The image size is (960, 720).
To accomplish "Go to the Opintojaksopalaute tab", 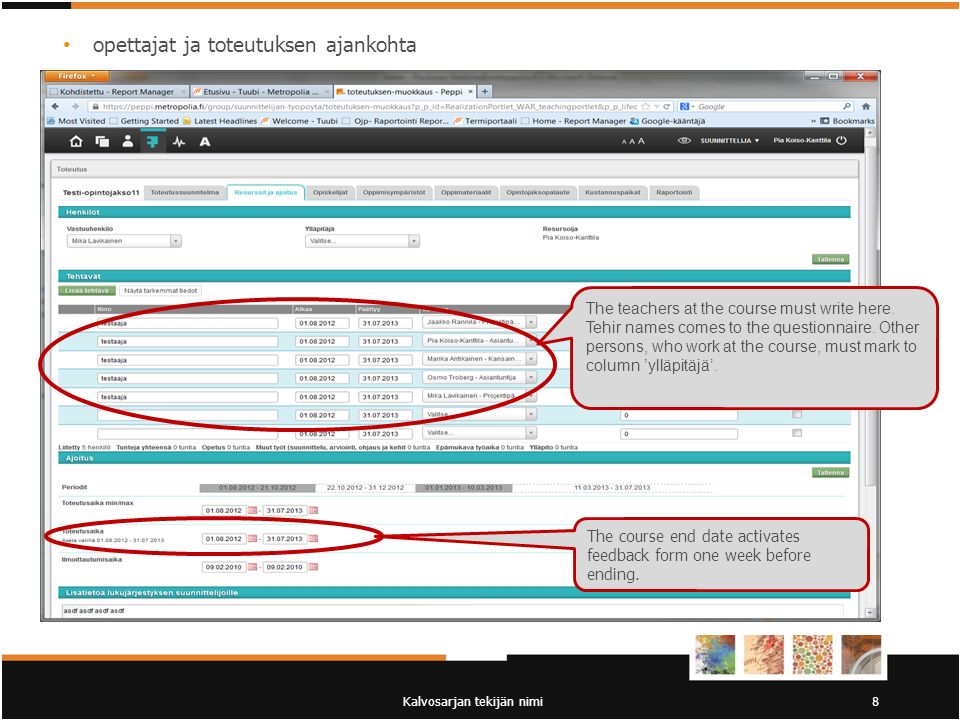I will click(x=538, y=192).
